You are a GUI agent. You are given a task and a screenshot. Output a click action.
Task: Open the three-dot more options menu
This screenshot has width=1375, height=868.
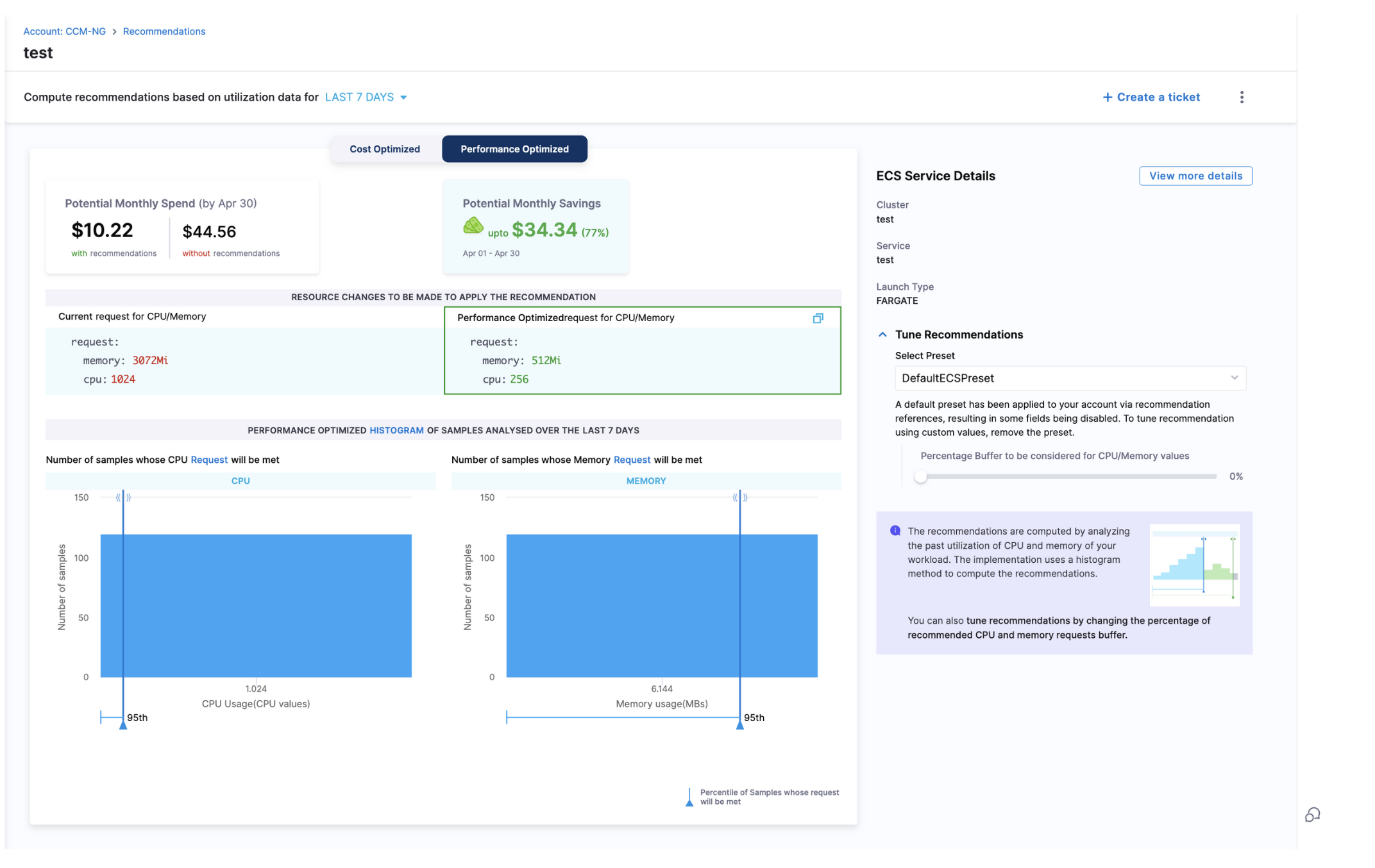pyautogui.click(x=1242, y=97)
